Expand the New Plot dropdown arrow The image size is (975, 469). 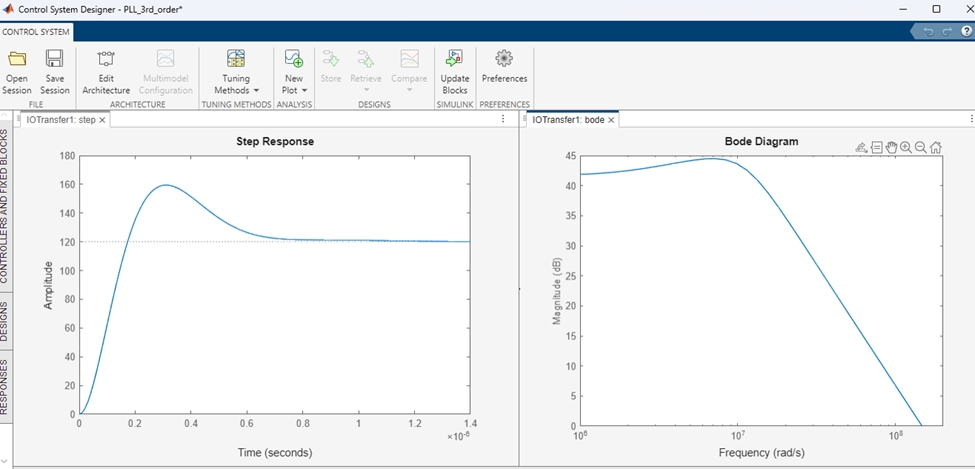point(305,91)
